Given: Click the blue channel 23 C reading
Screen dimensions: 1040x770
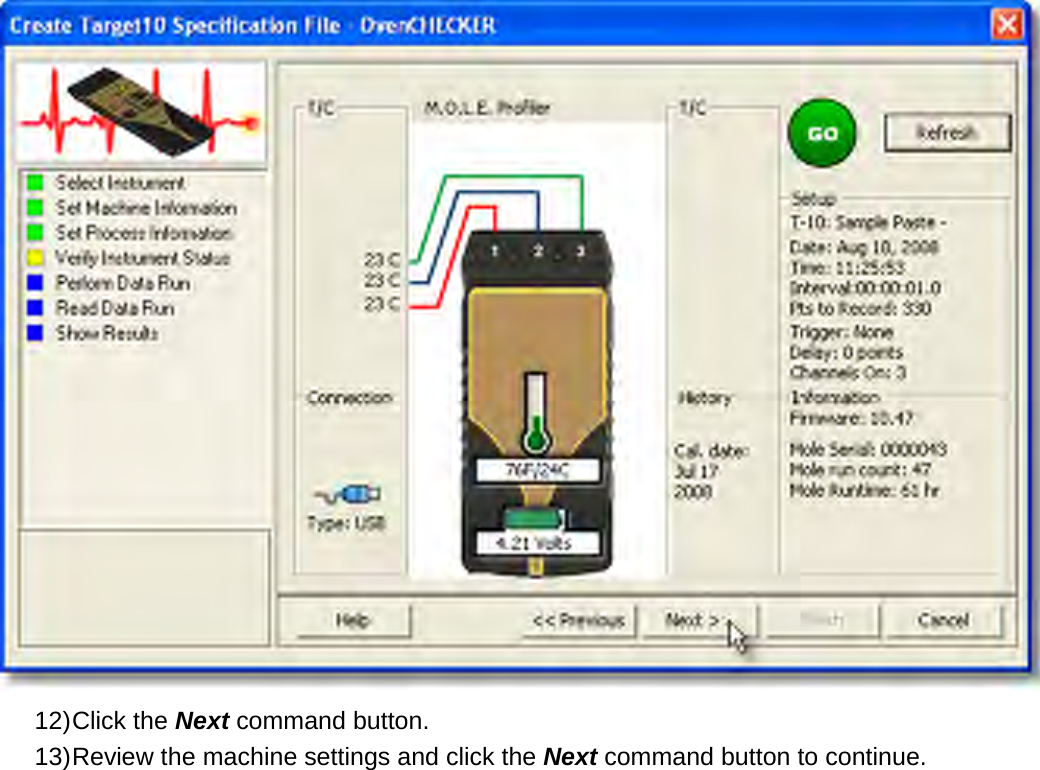Looking at the screenshot, I should click(382, 281).
